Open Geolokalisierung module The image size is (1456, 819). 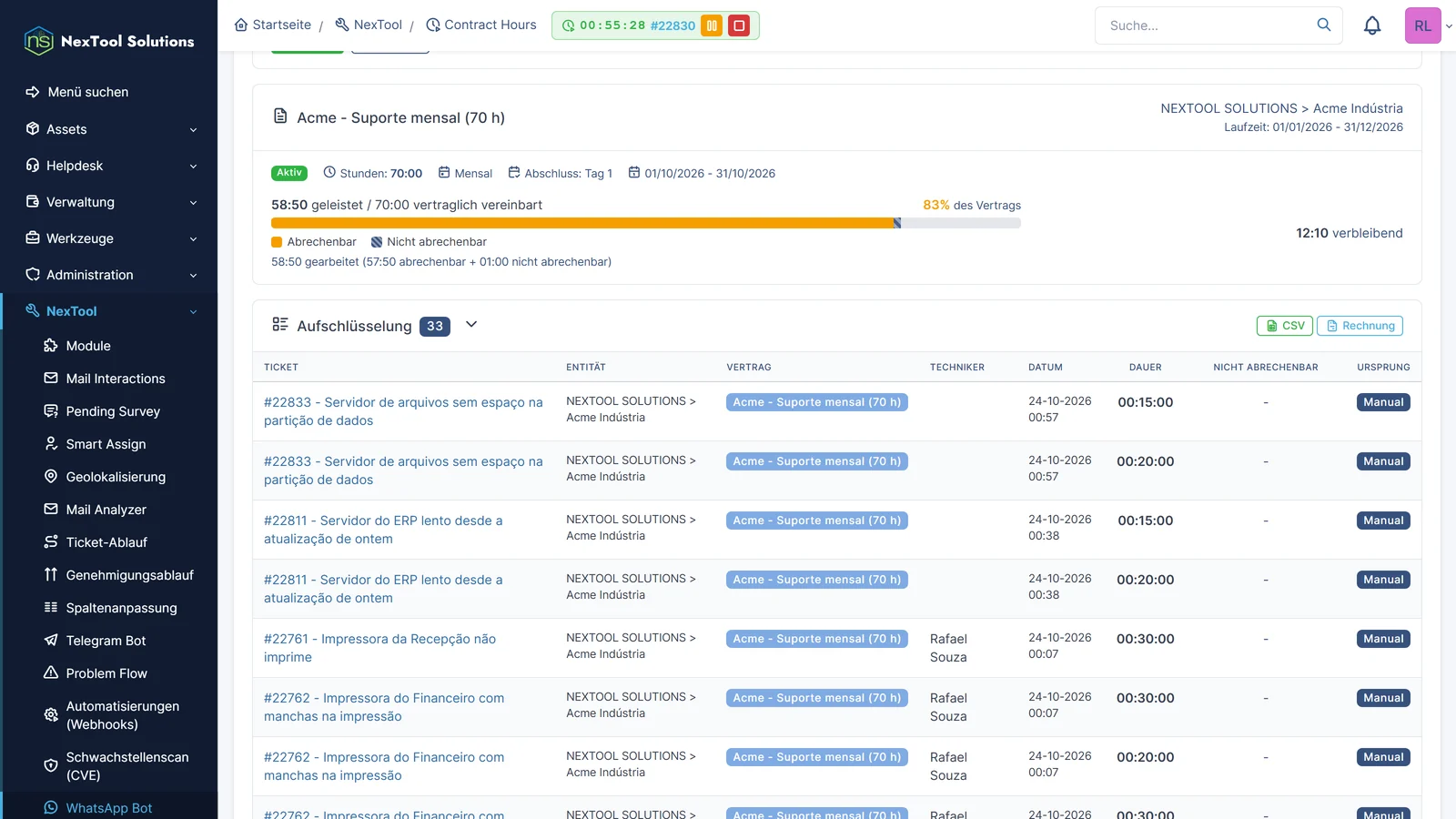coord(116,477)
